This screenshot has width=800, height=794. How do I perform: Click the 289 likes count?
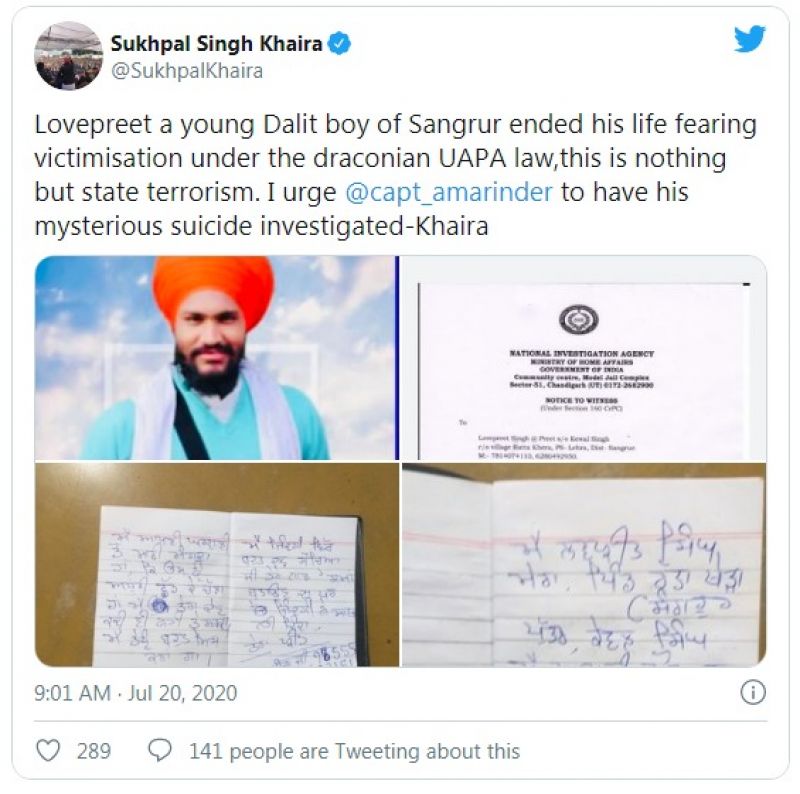click(x=94, y=751)
